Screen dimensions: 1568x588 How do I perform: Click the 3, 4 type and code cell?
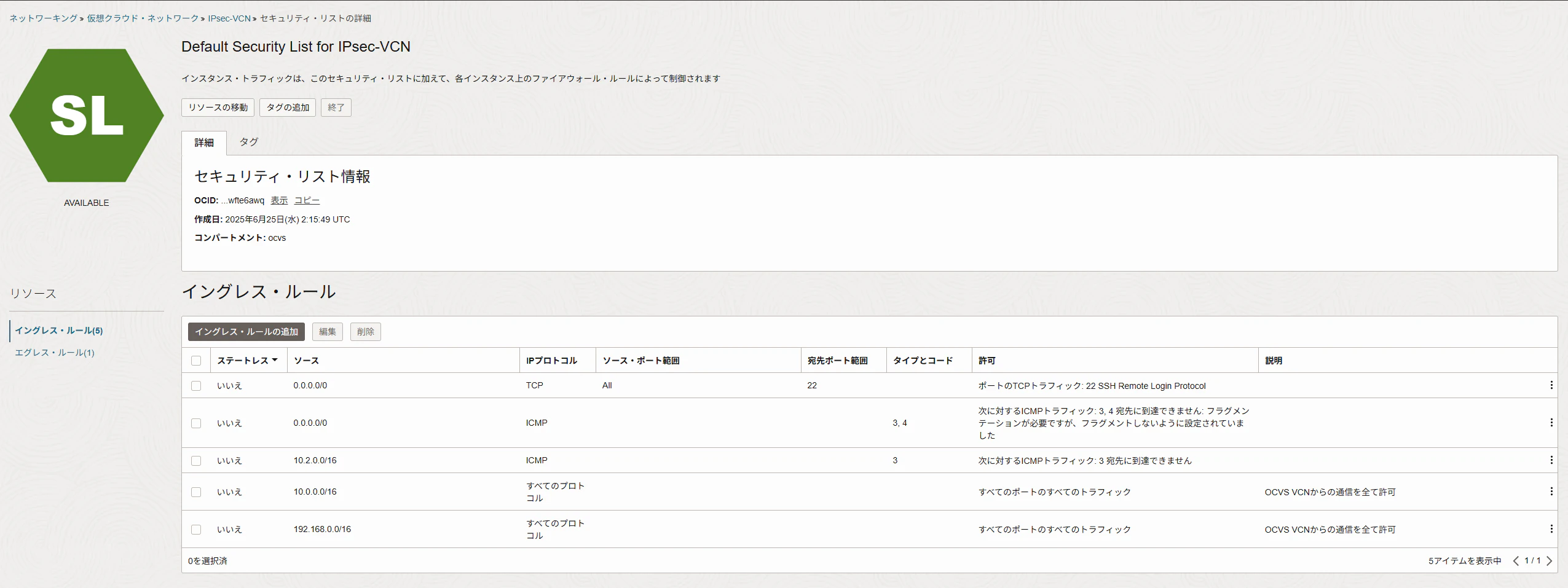click(899, 423)
